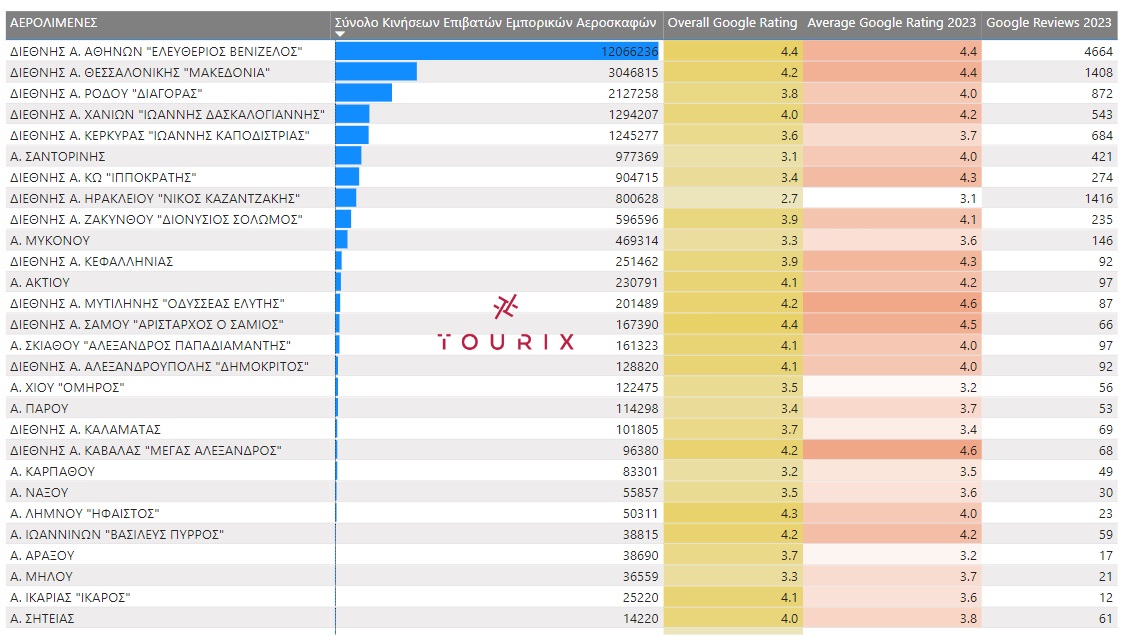1127x637 pixels.
Task: Select the Α. ΣΗΤΕΙΑΣ row name
Action: point(42,618)
